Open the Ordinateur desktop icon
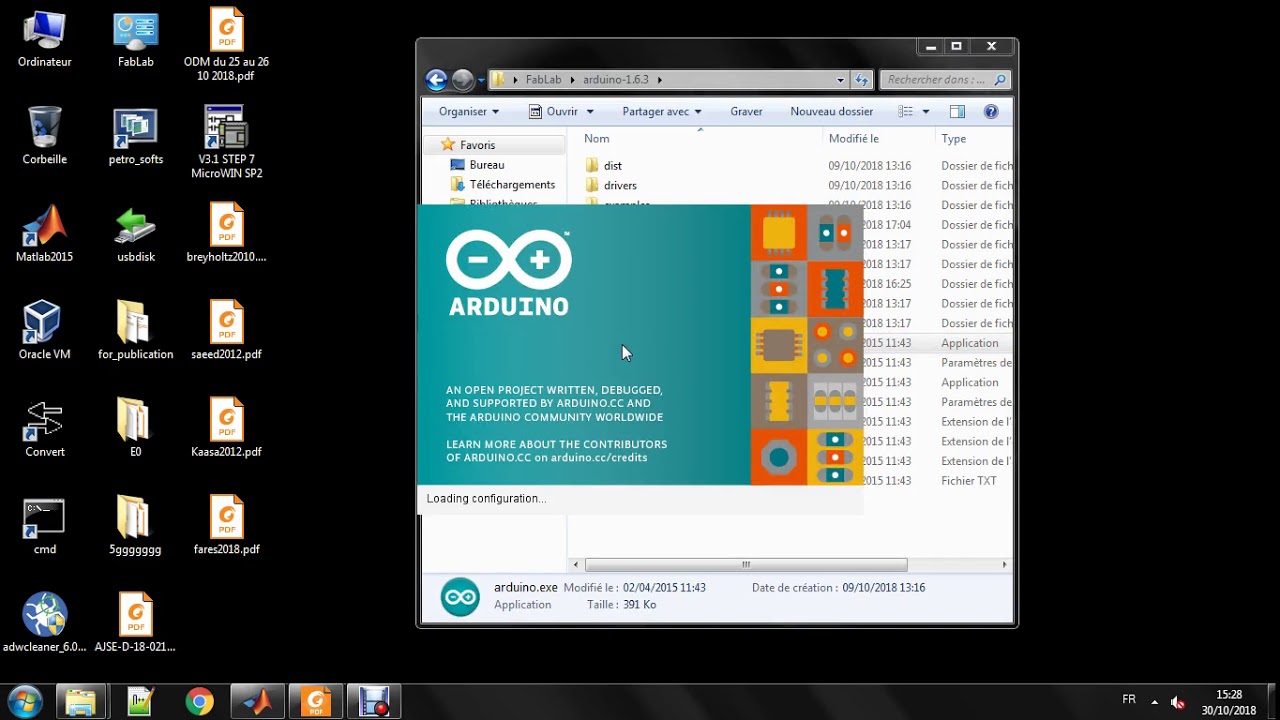The image size is (1280, 720). pos(44,40)
